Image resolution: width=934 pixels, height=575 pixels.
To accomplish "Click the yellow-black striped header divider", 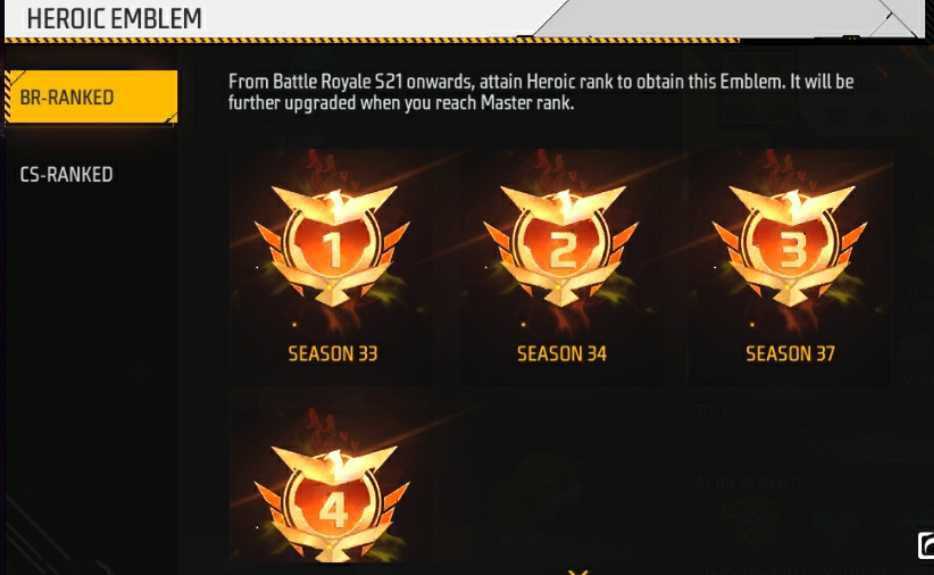I will point(372,40).
